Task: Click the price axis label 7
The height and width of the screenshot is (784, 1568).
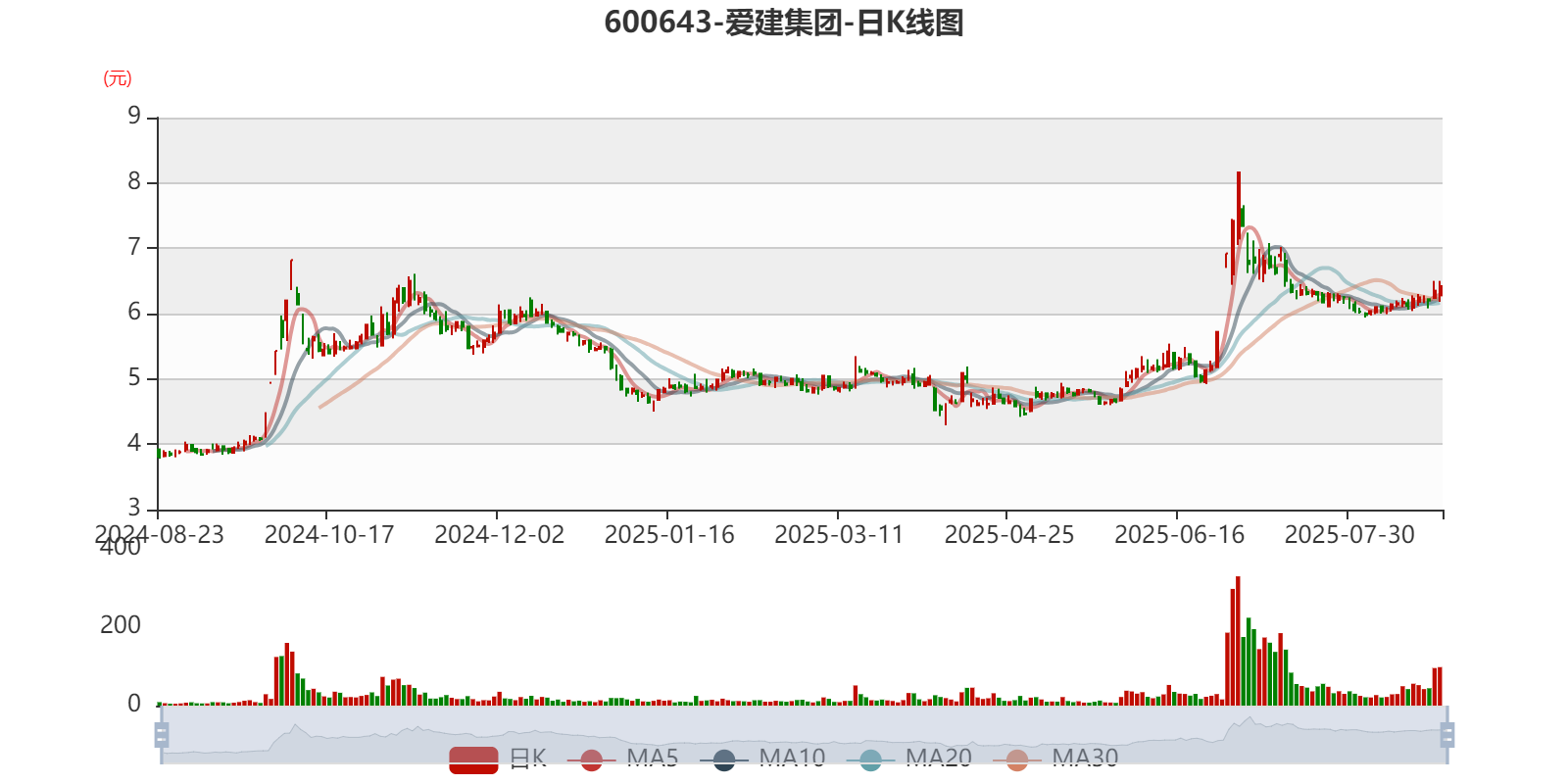Action: pos(134,247)
